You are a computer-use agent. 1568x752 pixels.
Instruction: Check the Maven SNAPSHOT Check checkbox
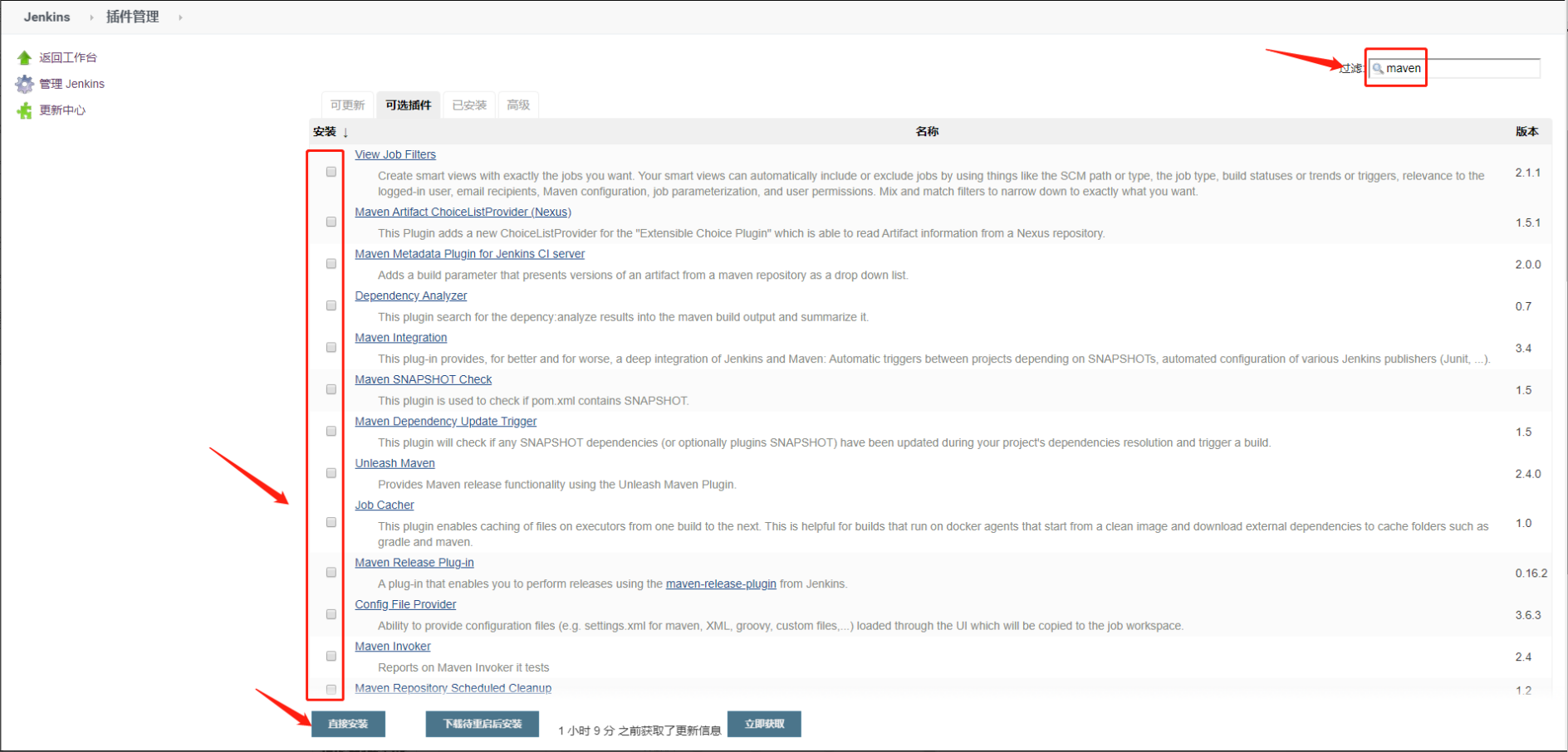coord(331,389)
